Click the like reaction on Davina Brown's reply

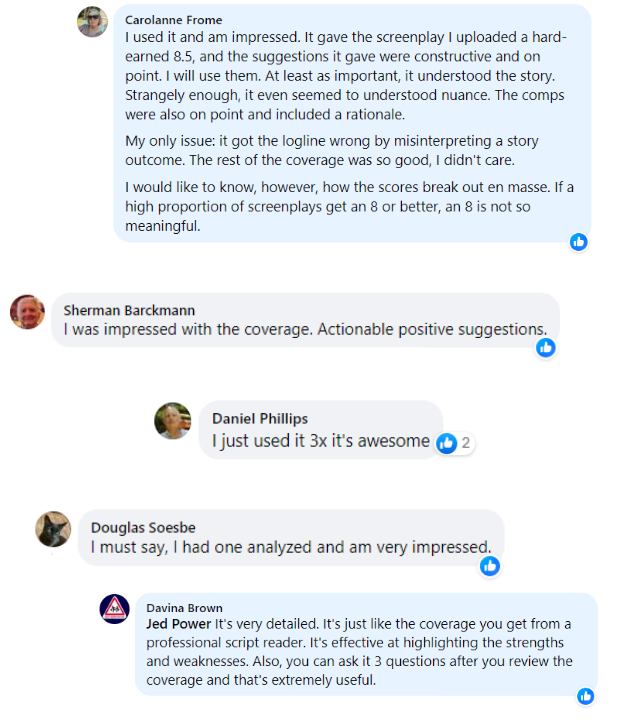point(585,696)
